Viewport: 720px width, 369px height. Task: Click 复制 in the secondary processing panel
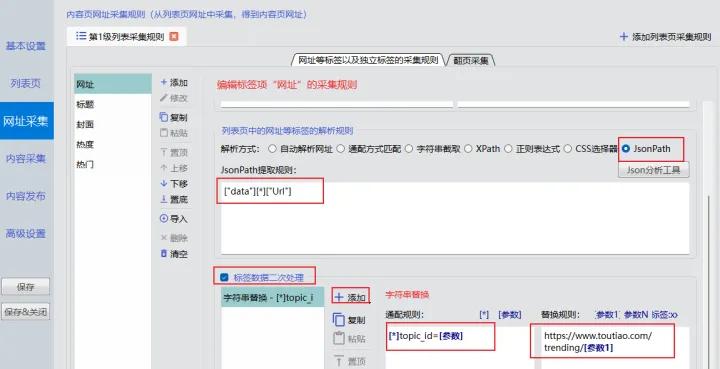[x=349, y=320]
